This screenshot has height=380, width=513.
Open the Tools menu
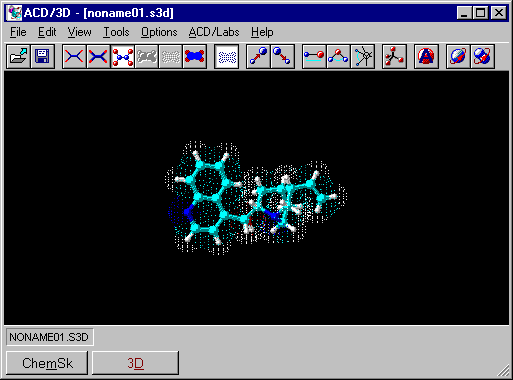point(116,32)
